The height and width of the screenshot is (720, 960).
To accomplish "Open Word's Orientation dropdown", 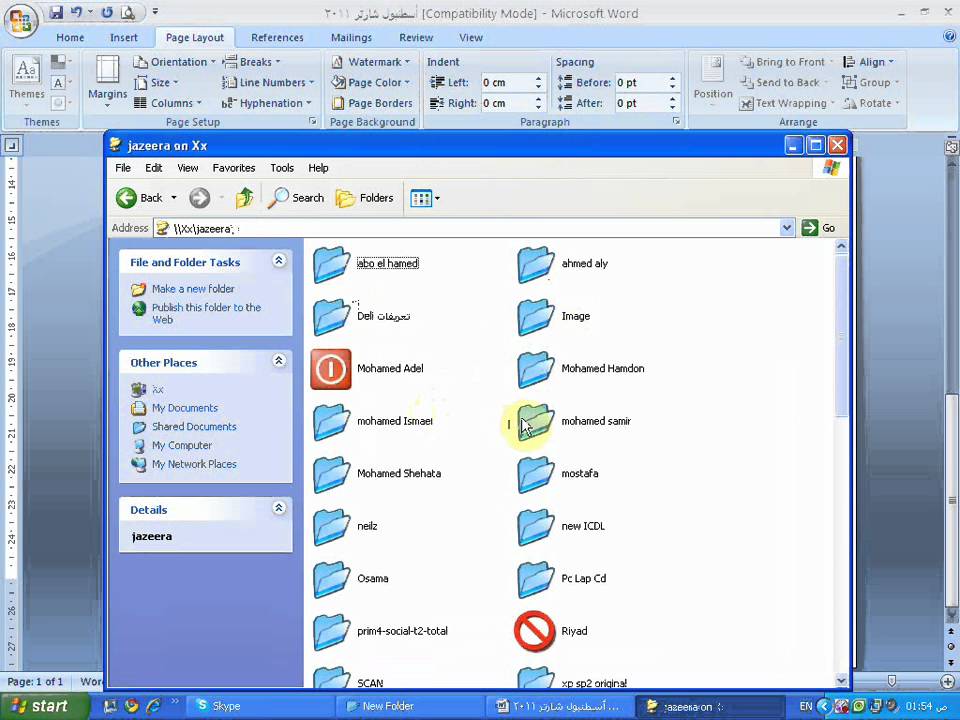I will click(x=175, y=62).
